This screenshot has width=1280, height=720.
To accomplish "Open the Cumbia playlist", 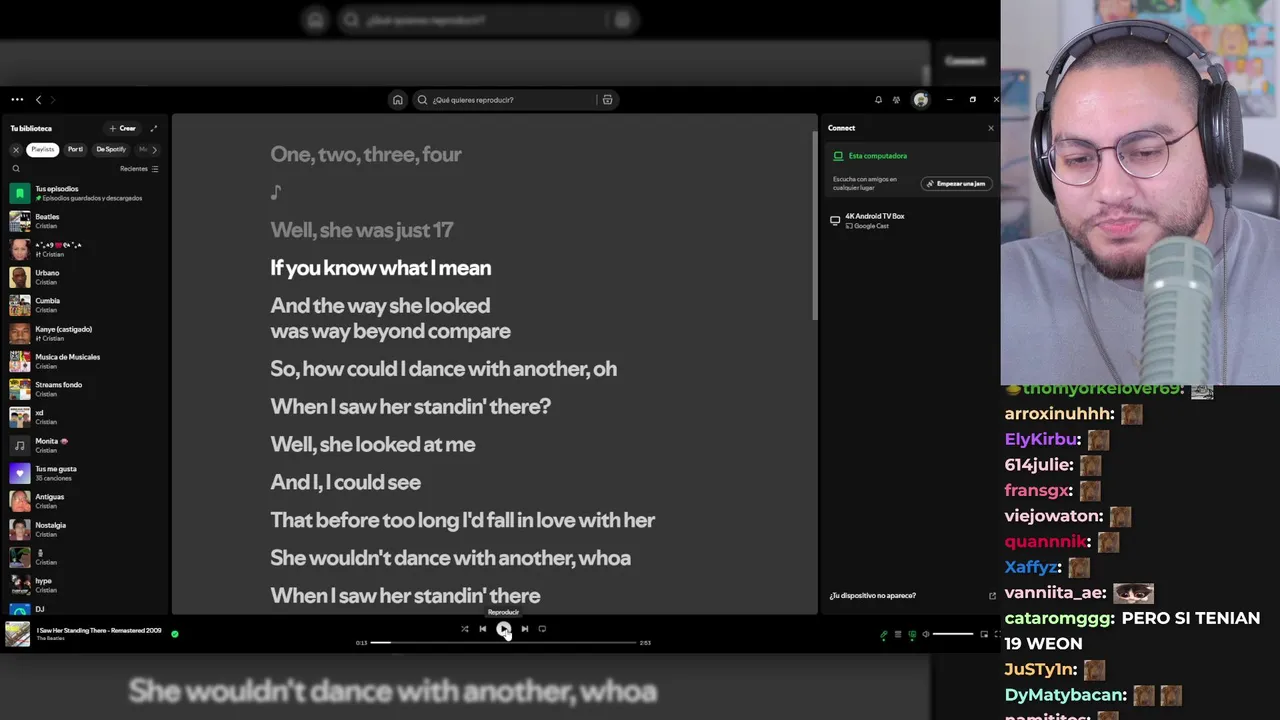I will click(86, 305).
